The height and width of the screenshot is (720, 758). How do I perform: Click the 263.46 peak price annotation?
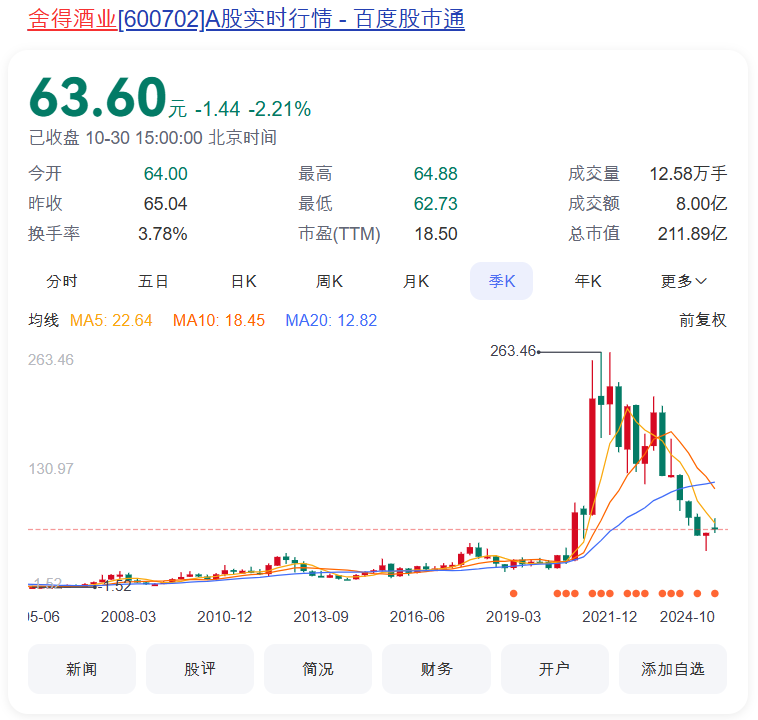513,351
